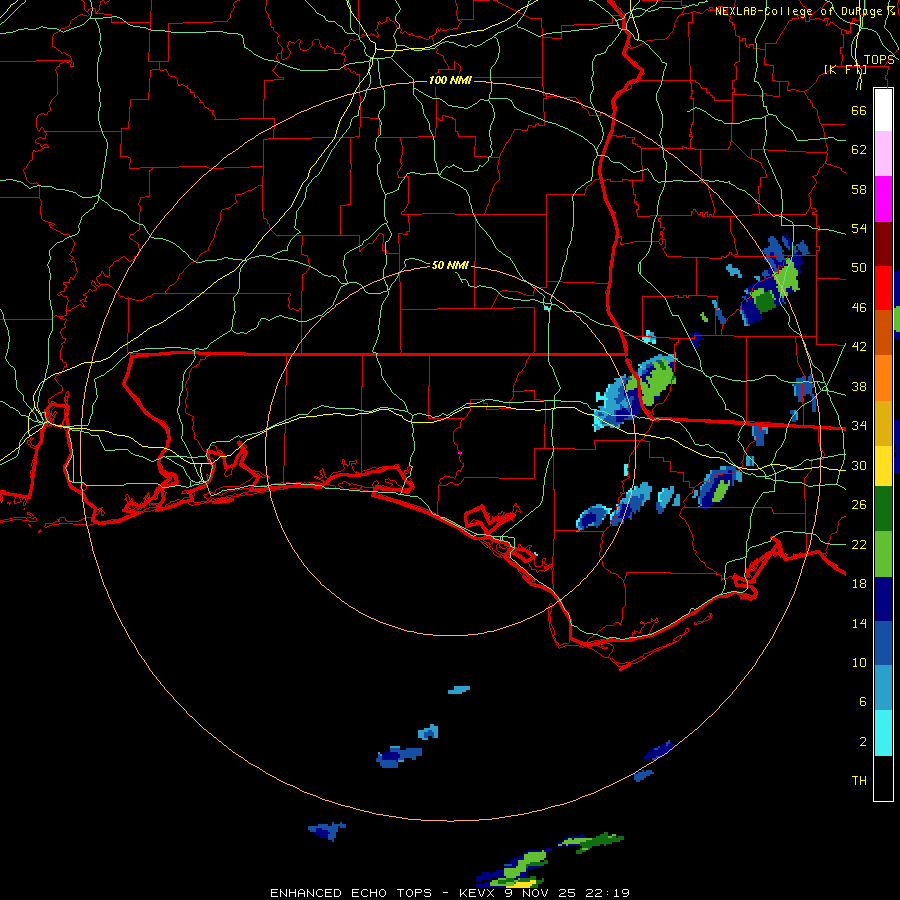Click the magenta radar site marker
Image resolution: width=900 pixels, height=900 pixels.
[460, 453]
